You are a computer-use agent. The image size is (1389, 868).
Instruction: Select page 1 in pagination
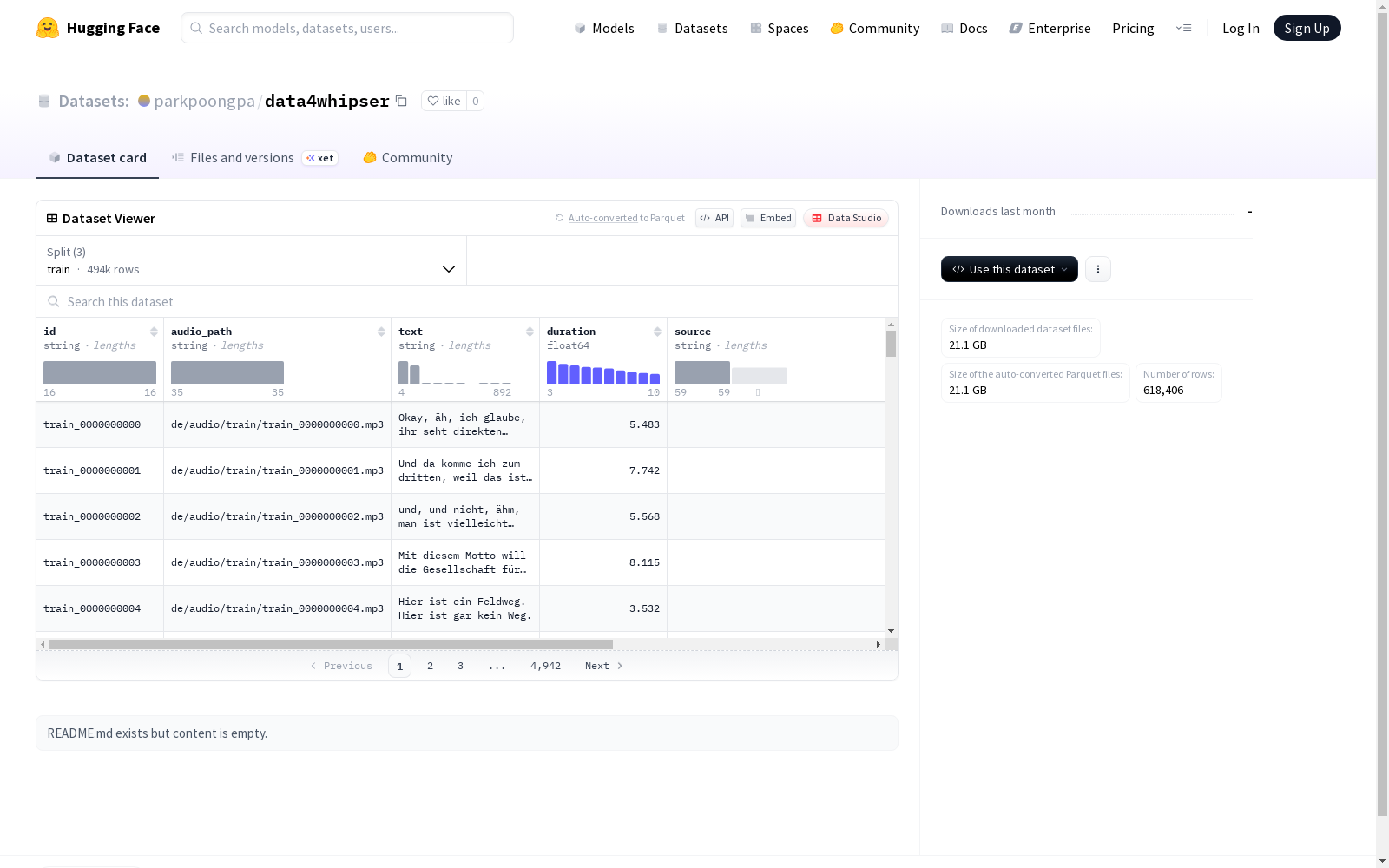pyautogui.click(x=399, y=666)
